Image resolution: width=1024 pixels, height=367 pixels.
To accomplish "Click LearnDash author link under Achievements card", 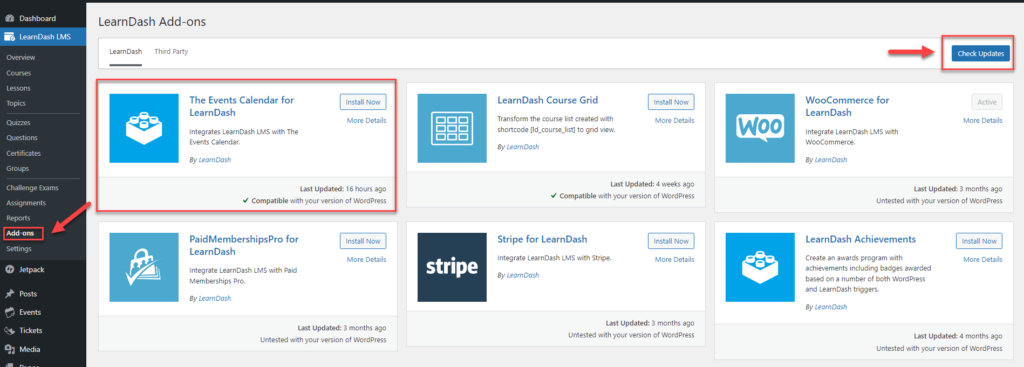I will 831,307.
